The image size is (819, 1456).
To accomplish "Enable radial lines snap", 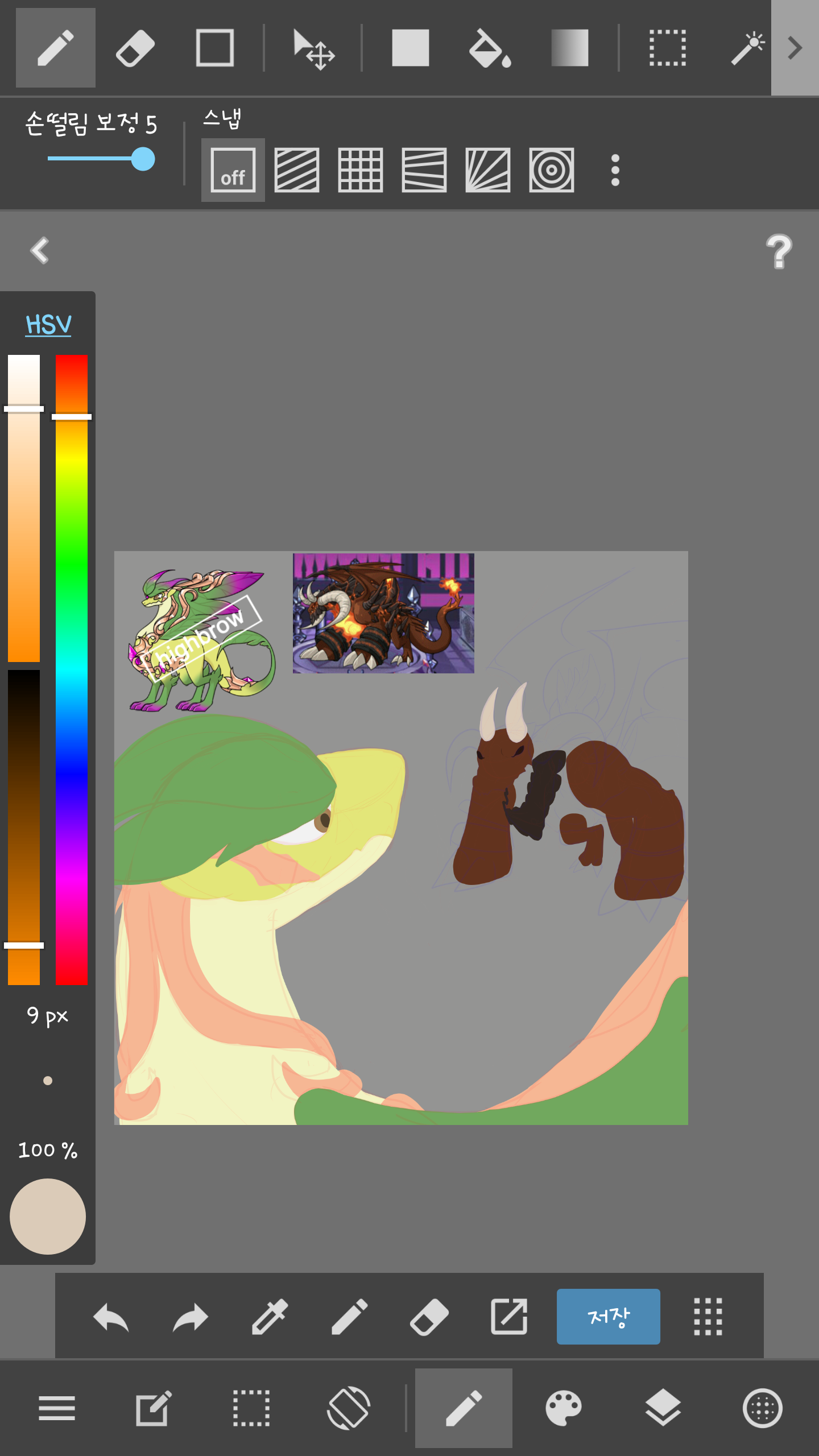I will click(488, 170).
